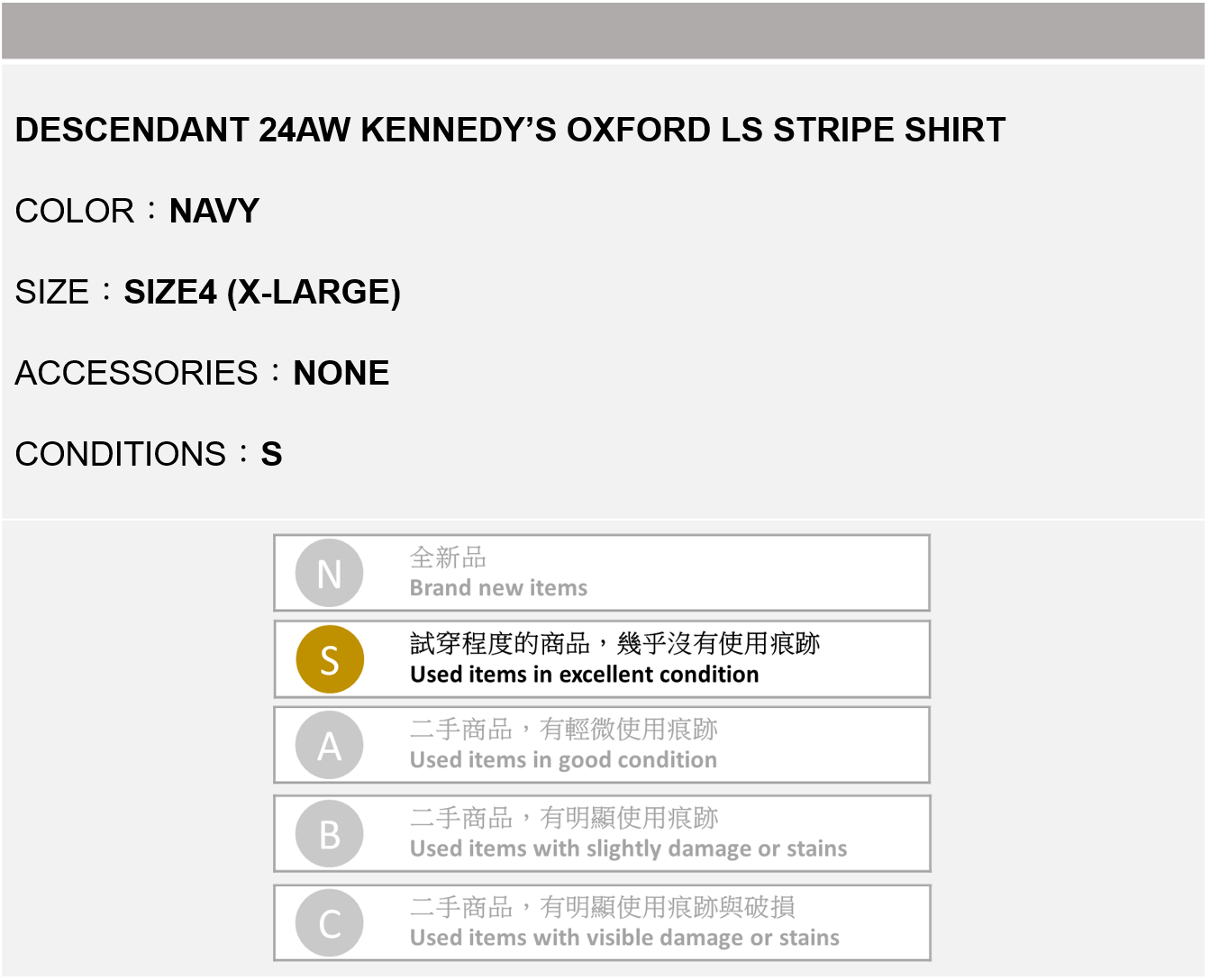Click the gold S condition circle
Viewport: 1210px width, 980px height.
[x=330, y=659]
